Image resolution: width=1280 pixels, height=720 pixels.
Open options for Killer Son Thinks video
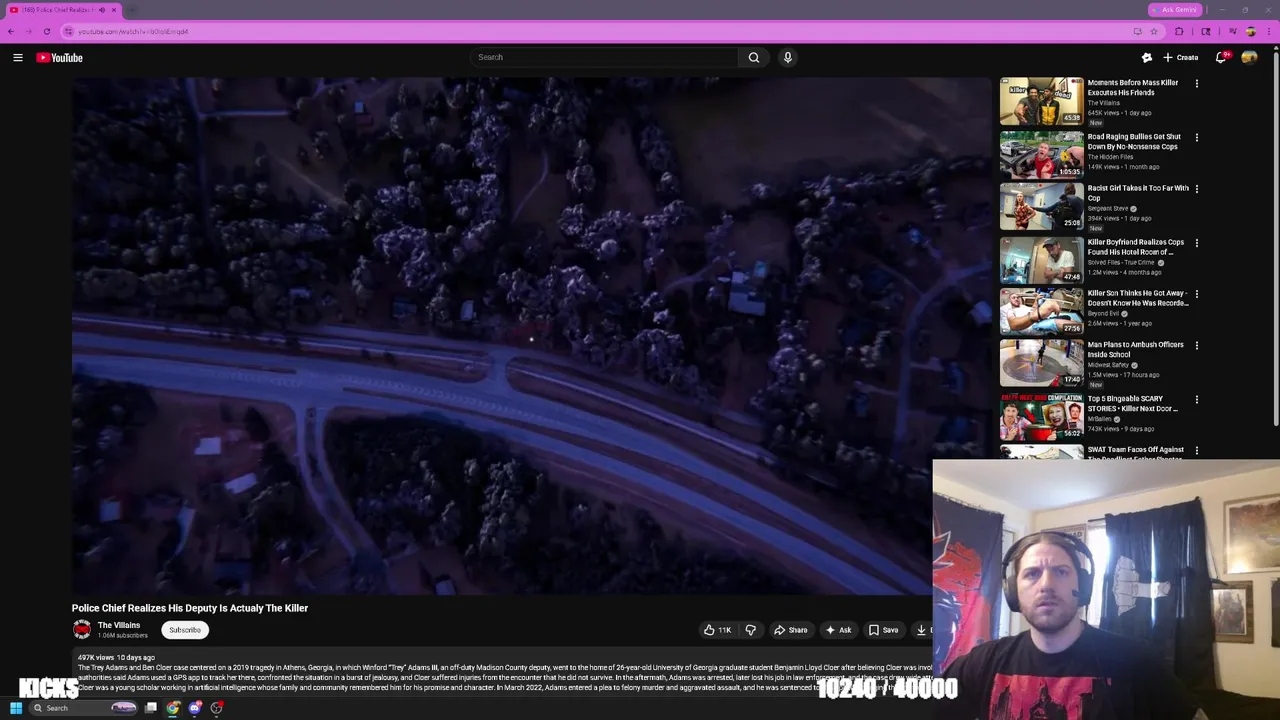pyautogui.click(x=1197, y=295)
